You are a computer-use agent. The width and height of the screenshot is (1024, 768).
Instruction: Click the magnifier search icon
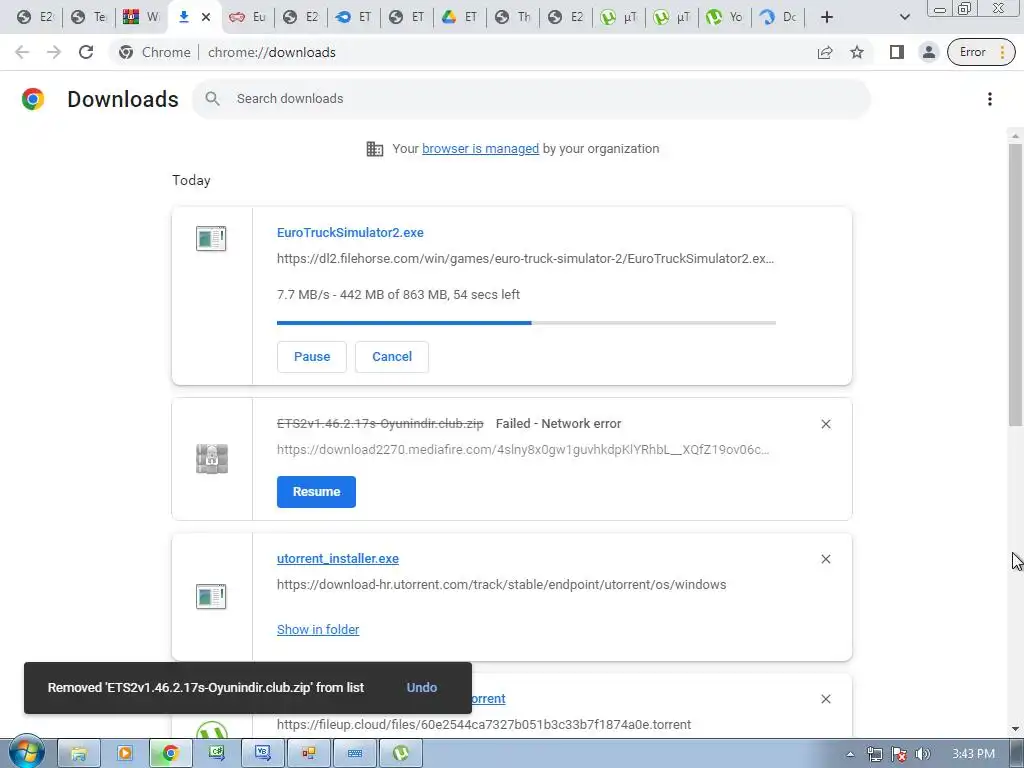212,99
